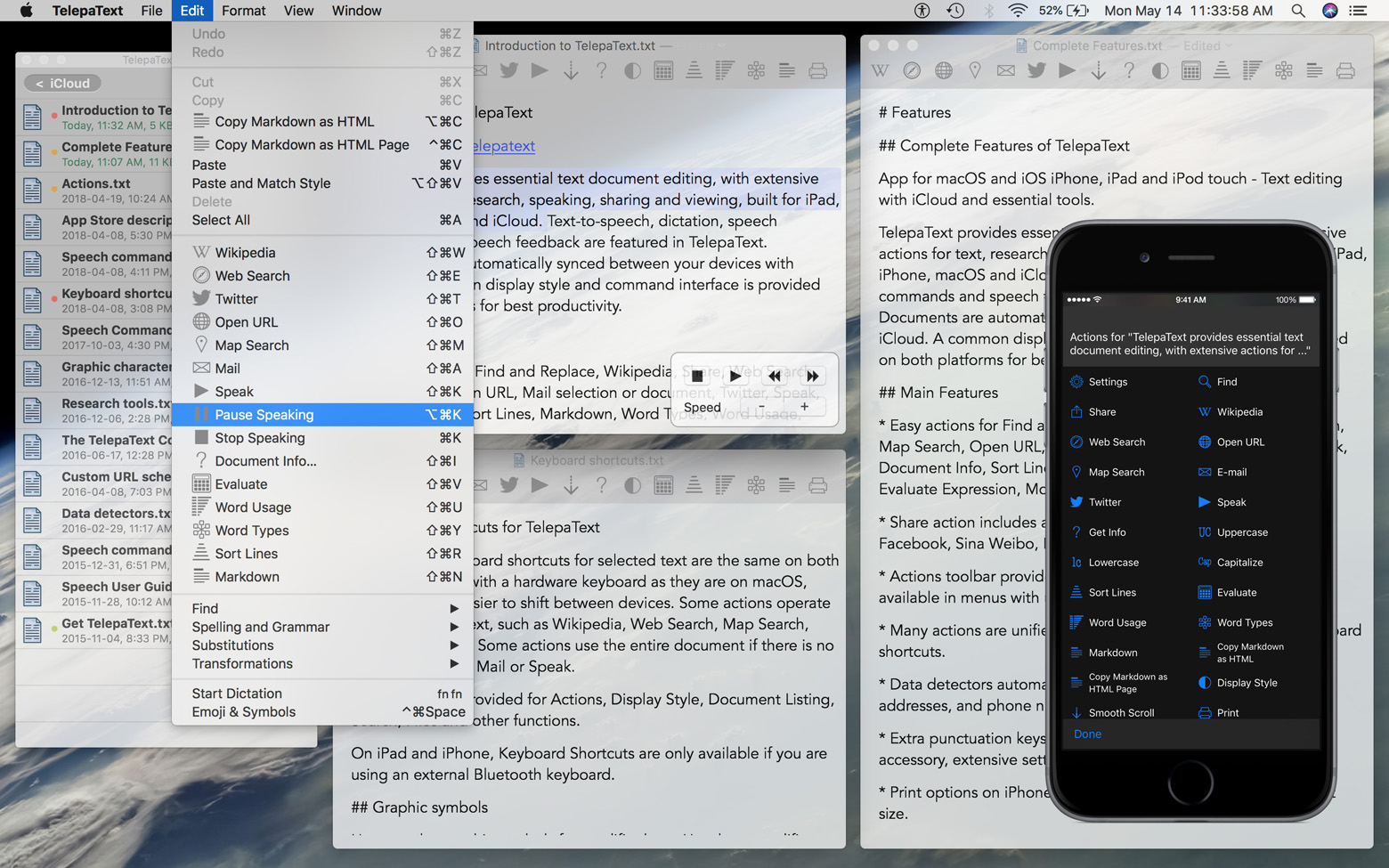The width and height of the screenshot is (1389, 868).
Task: Click Word Types icon in Keyboard shortcuts window toolbar
Action: click(756, 485)
